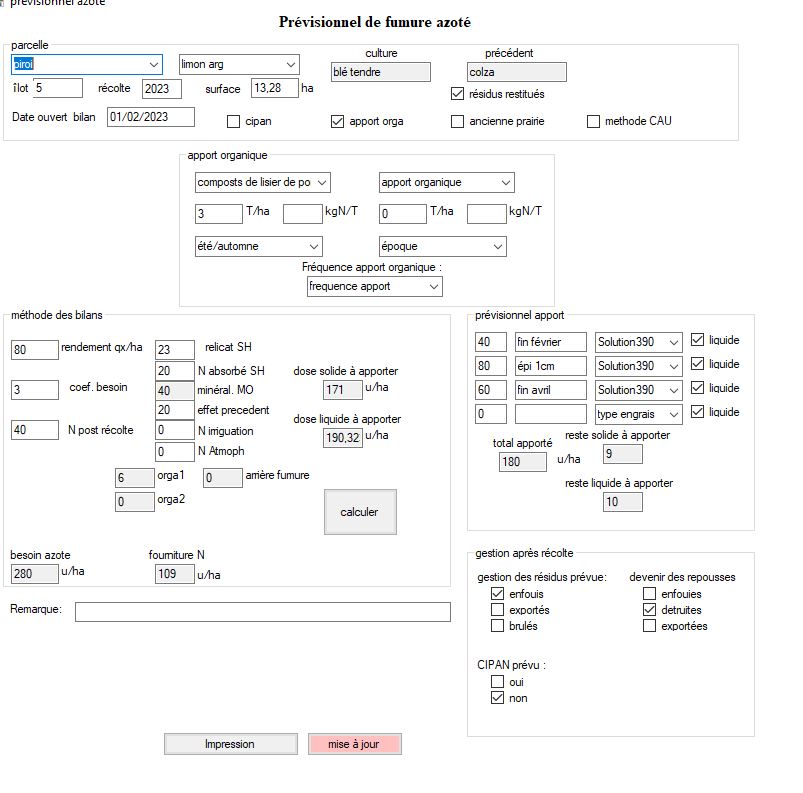
Task: Click the Date ouvert bilan field
Action: tap(150, 118)
